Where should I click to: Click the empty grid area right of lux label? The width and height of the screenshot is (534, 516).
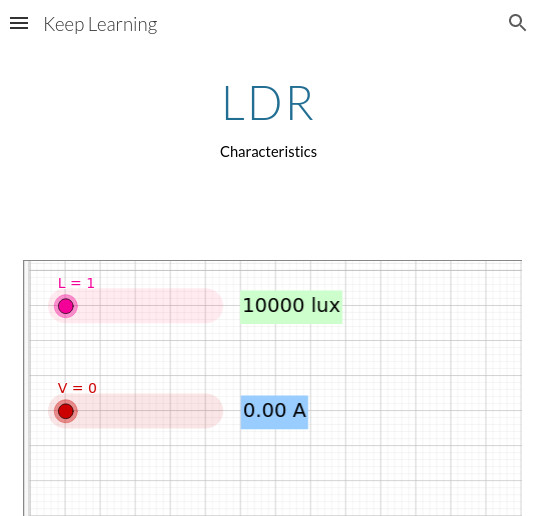(432, 307)
